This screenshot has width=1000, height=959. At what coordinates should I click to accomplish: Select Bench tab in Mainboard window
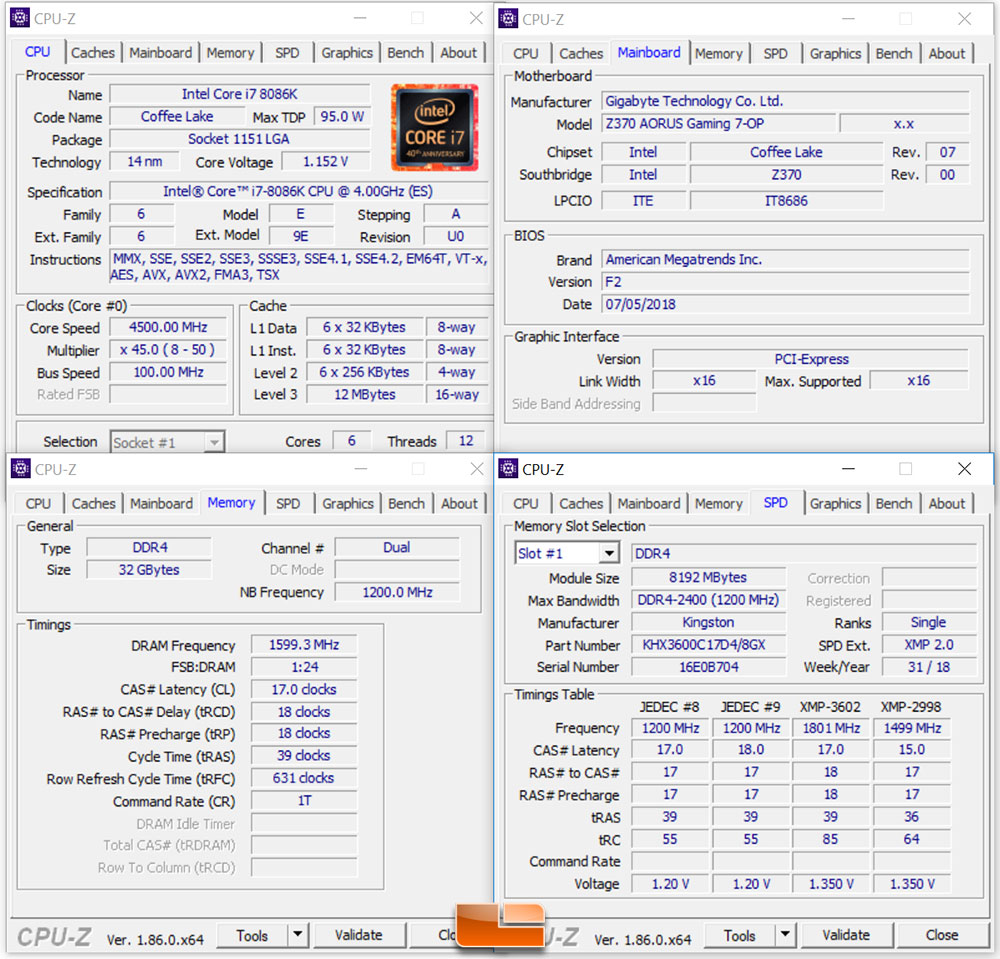click(893, 54)
